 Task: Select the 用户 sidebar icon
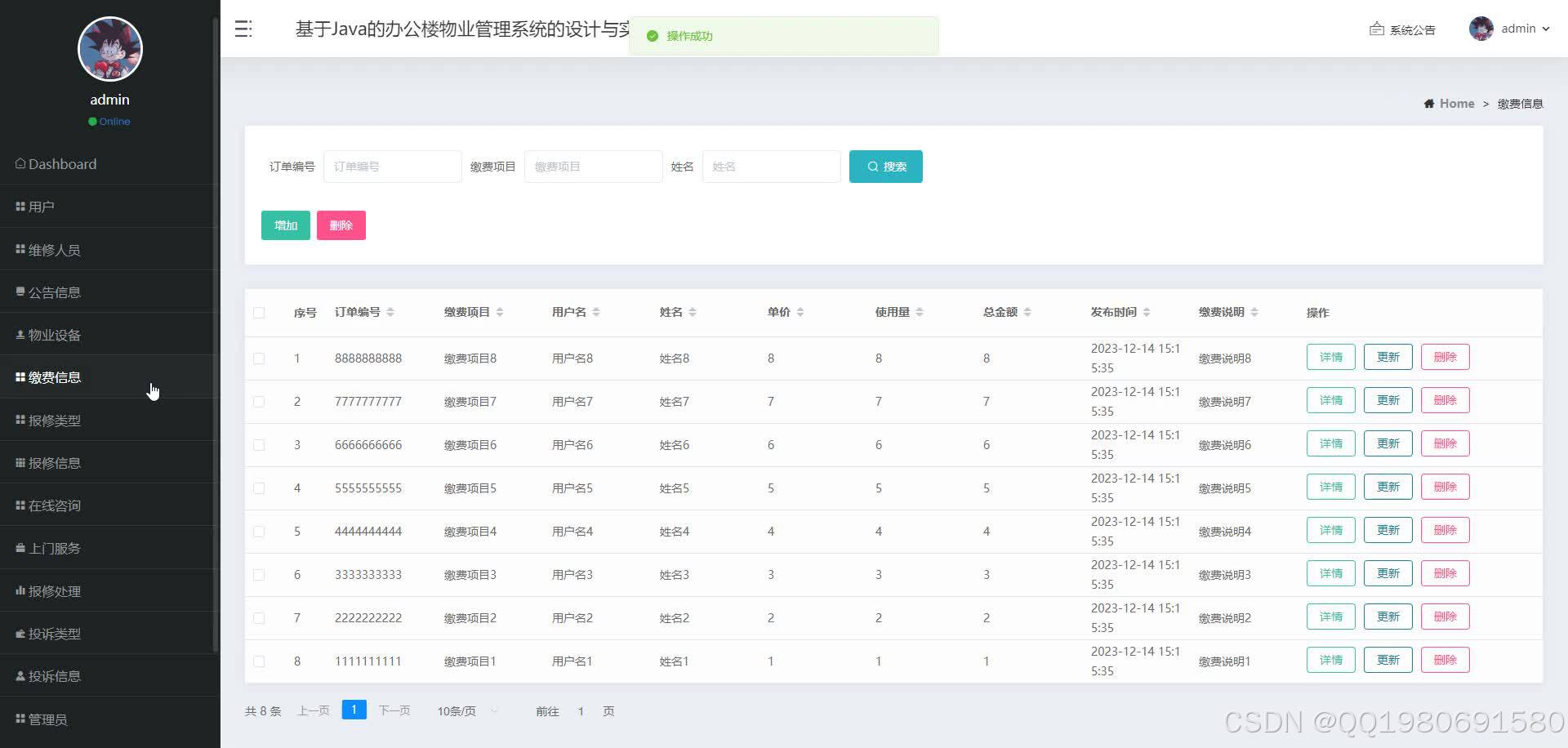click(20, 206)
